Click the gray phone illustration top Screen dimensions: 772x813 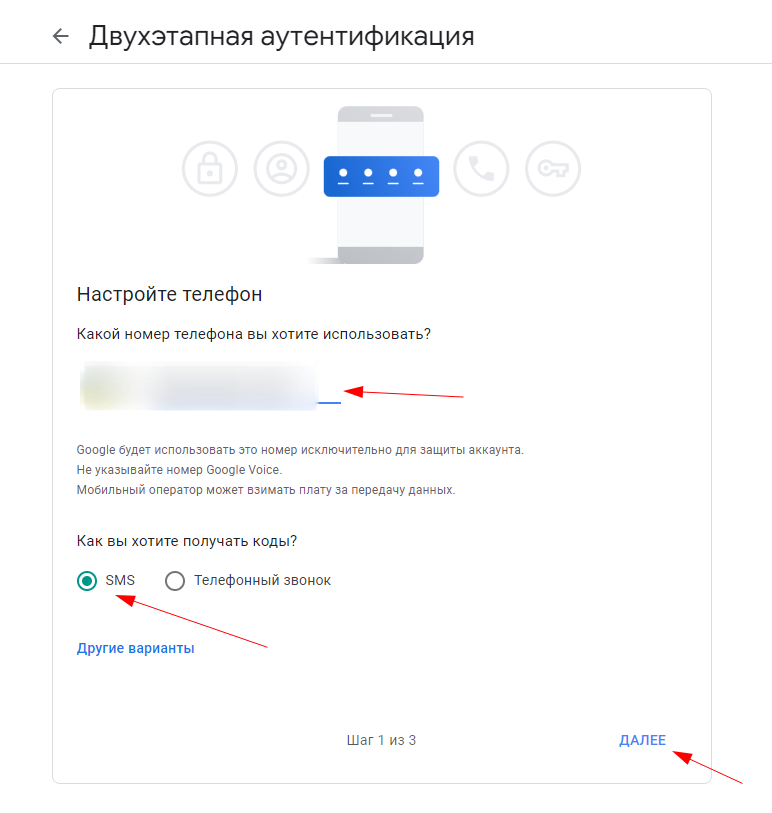pyautogui.click(x=381, y=114)
